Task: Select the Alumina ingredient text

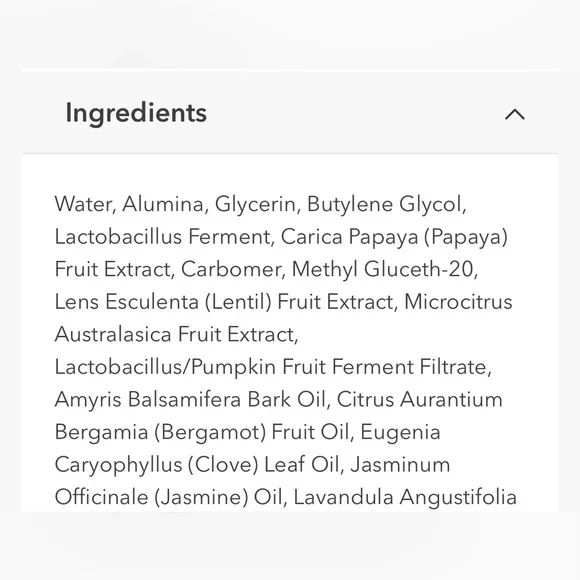Action: (x=163, y=204)
